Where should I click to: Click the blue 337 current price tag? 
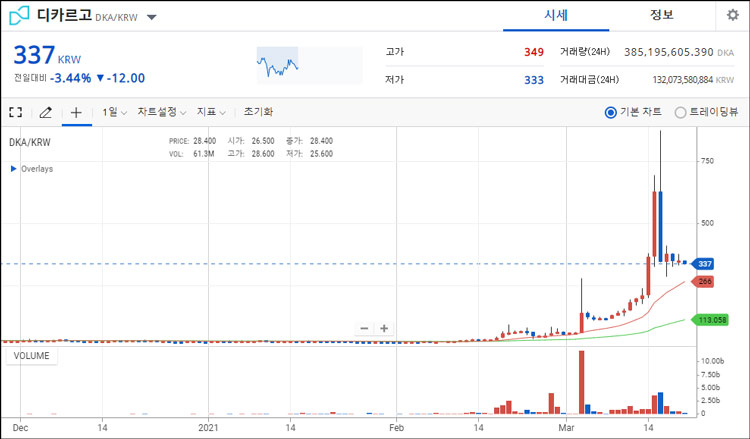703,264
